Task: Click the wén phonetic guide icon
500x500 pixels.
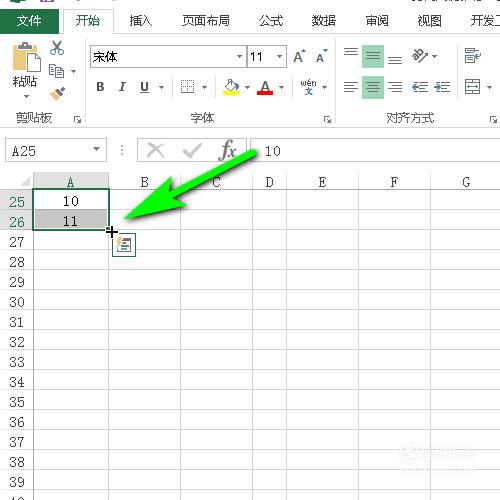Action: [x=308, y=87]
